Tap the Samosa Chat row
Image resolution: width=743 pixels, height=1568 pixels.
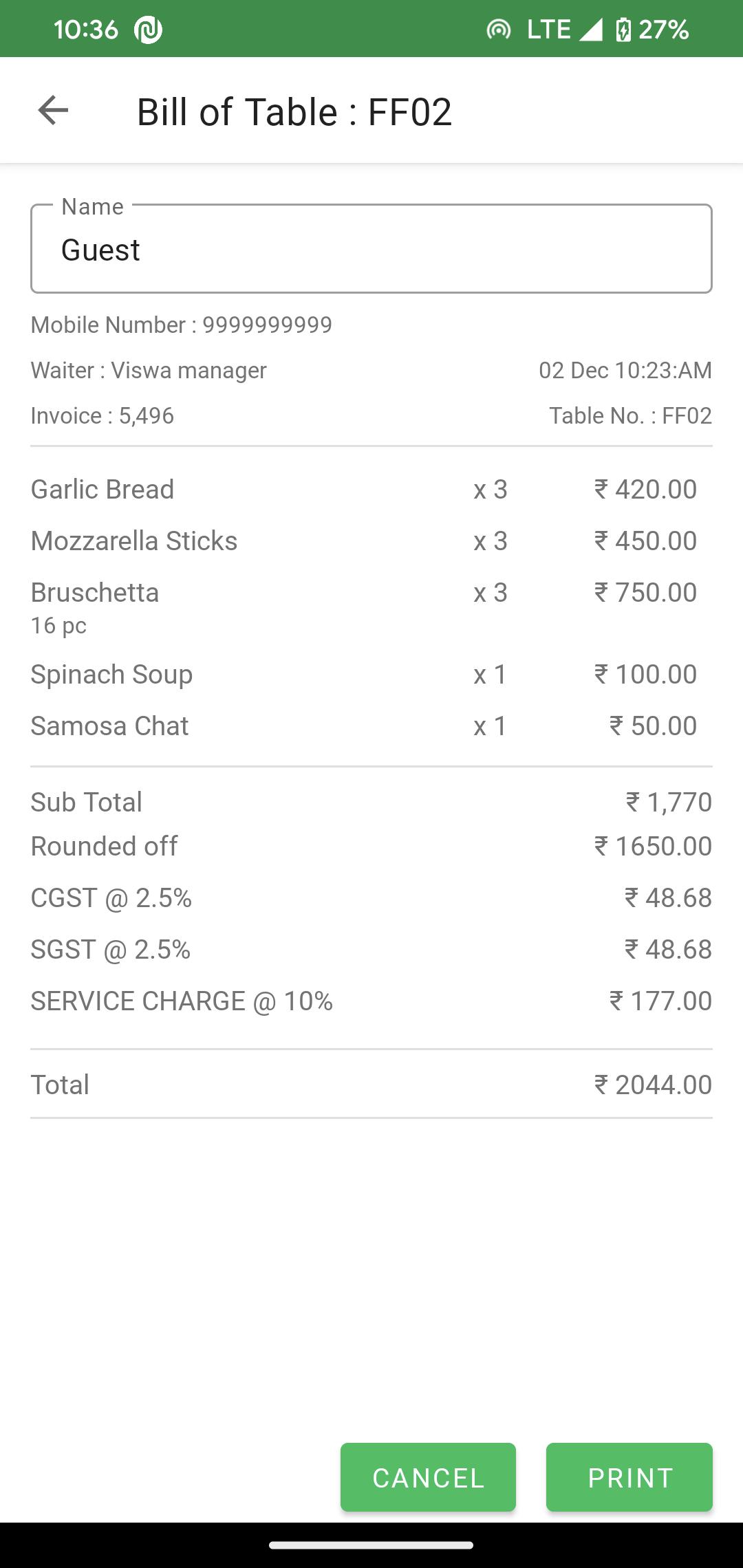coord(371,726)
